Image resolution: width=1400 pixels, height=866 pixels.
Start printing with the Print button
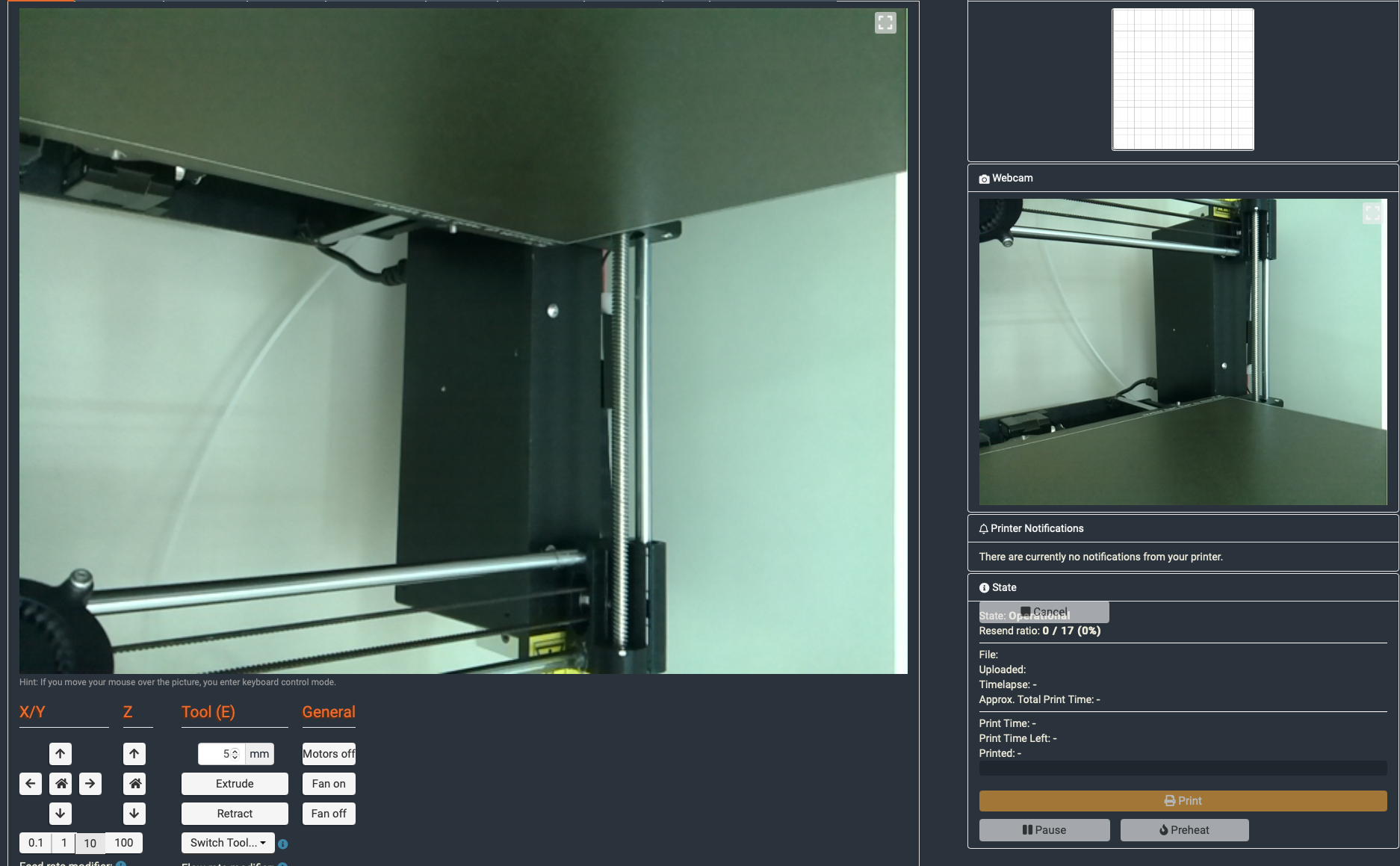tap(1183, 800)
